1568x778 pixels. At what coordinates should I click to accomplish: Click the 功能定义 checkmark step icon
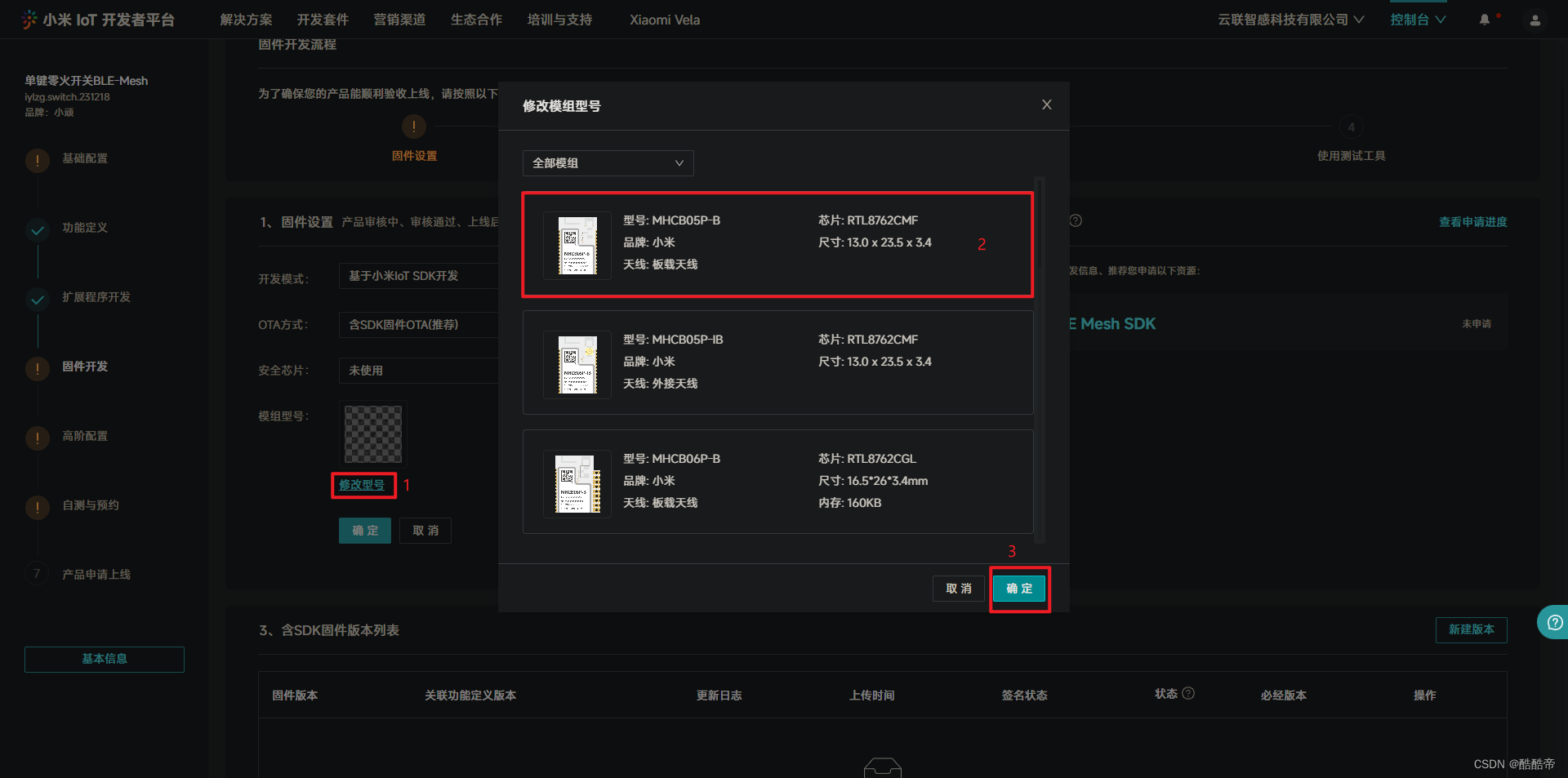coord(38,230)
